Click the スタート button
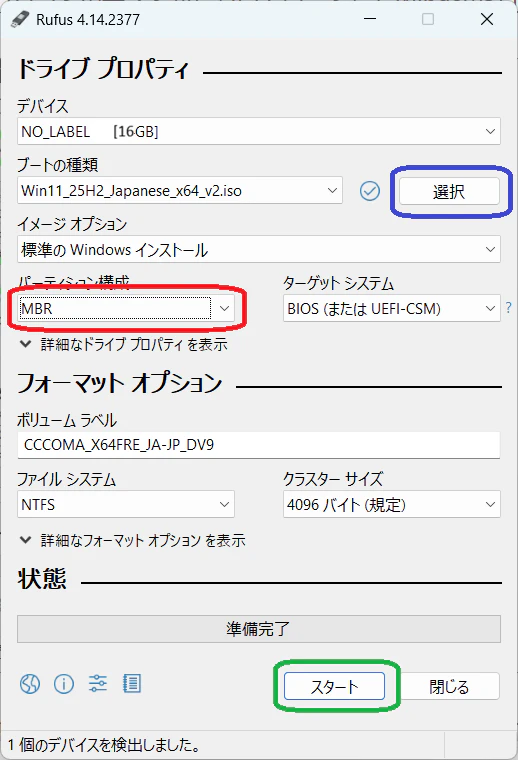This screenshot has height=760, width=518. (334, 686)
